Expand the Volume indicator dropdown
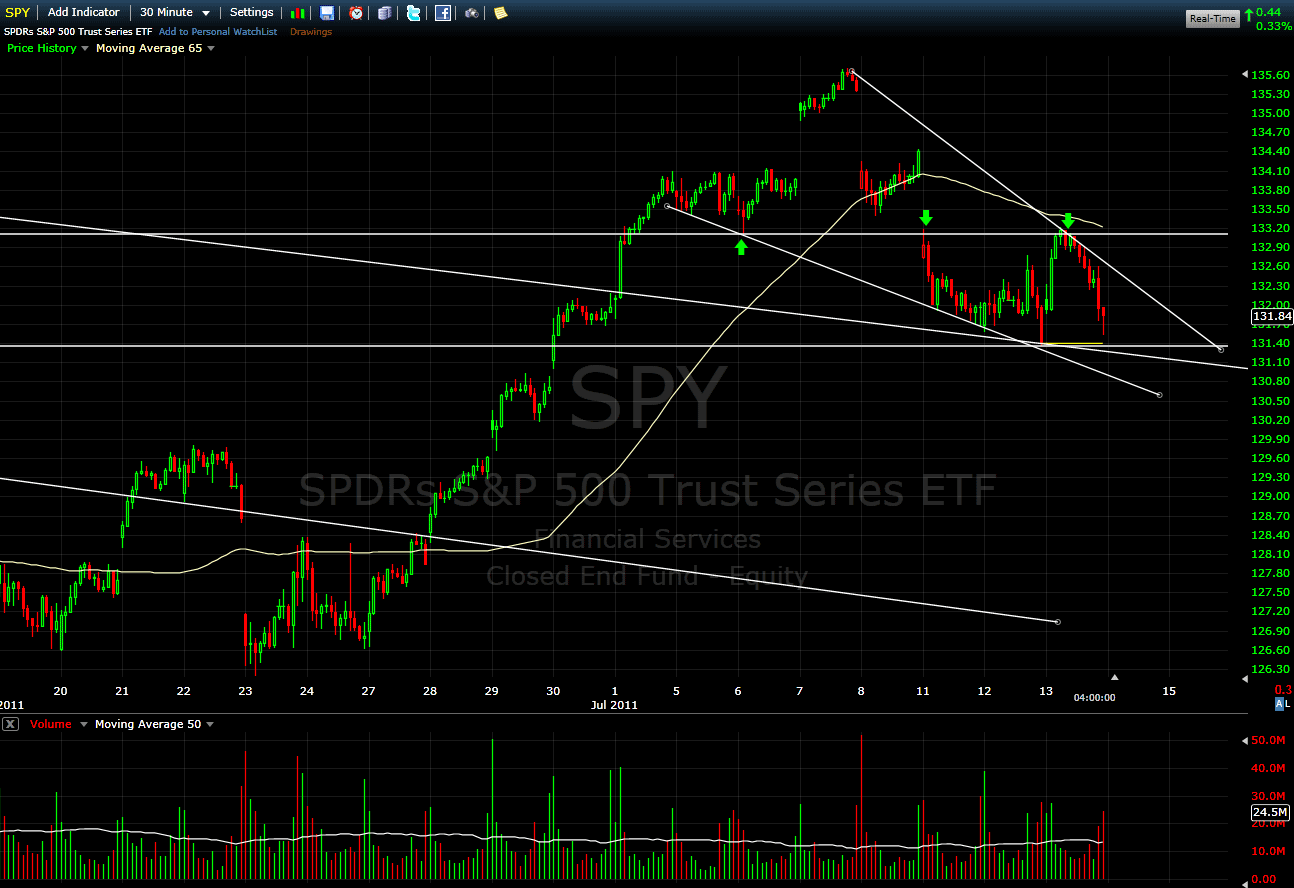1294x888 pixels. [x=83, y=724]
